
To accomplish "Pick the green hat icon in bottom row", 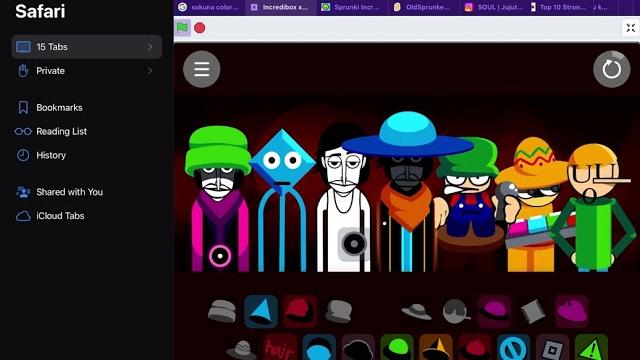I will [x=397, y=347].
